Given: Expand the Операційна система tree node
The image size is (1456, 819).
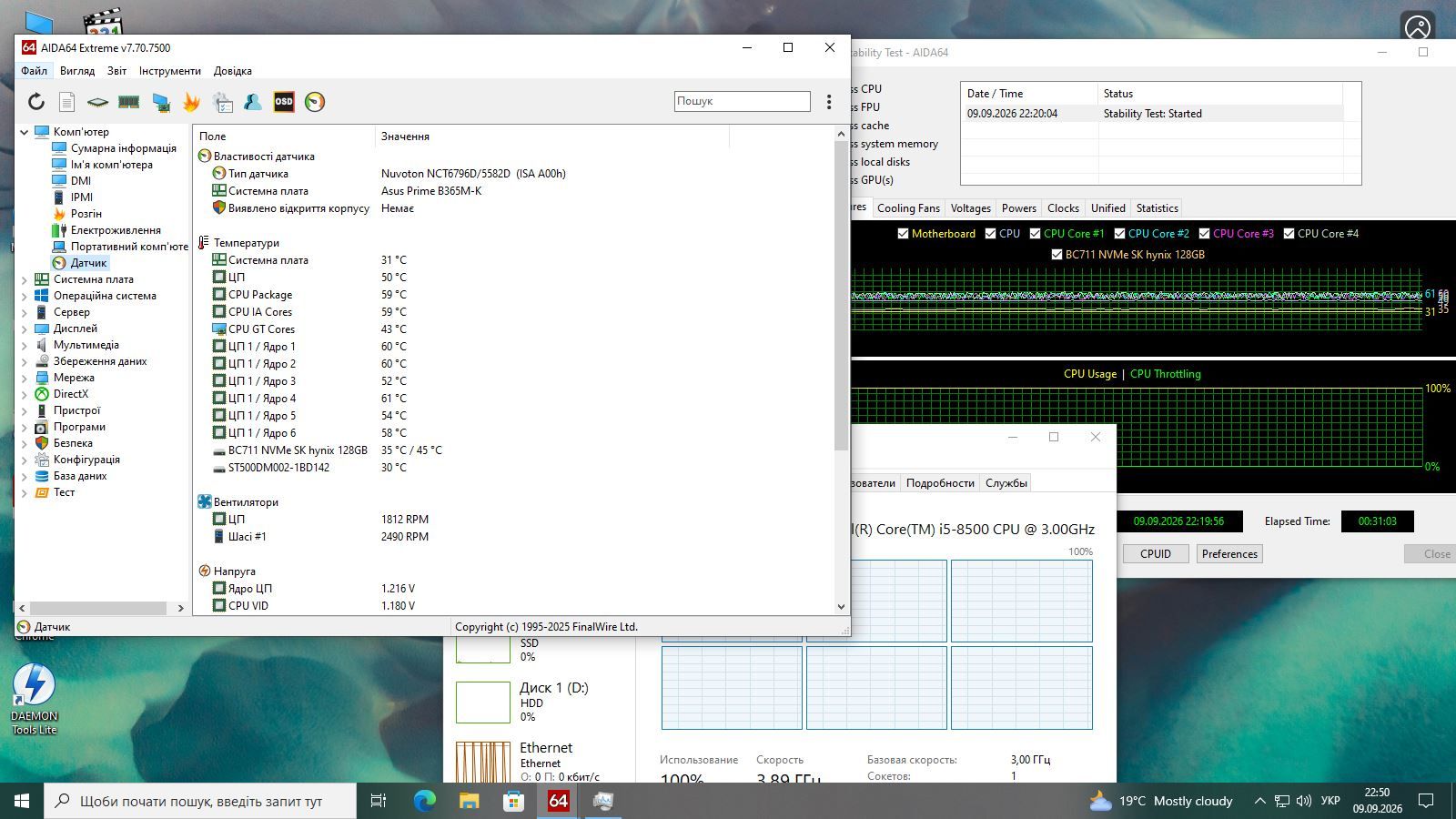Looking at the screenshot, I should click(x=25, y=296).
